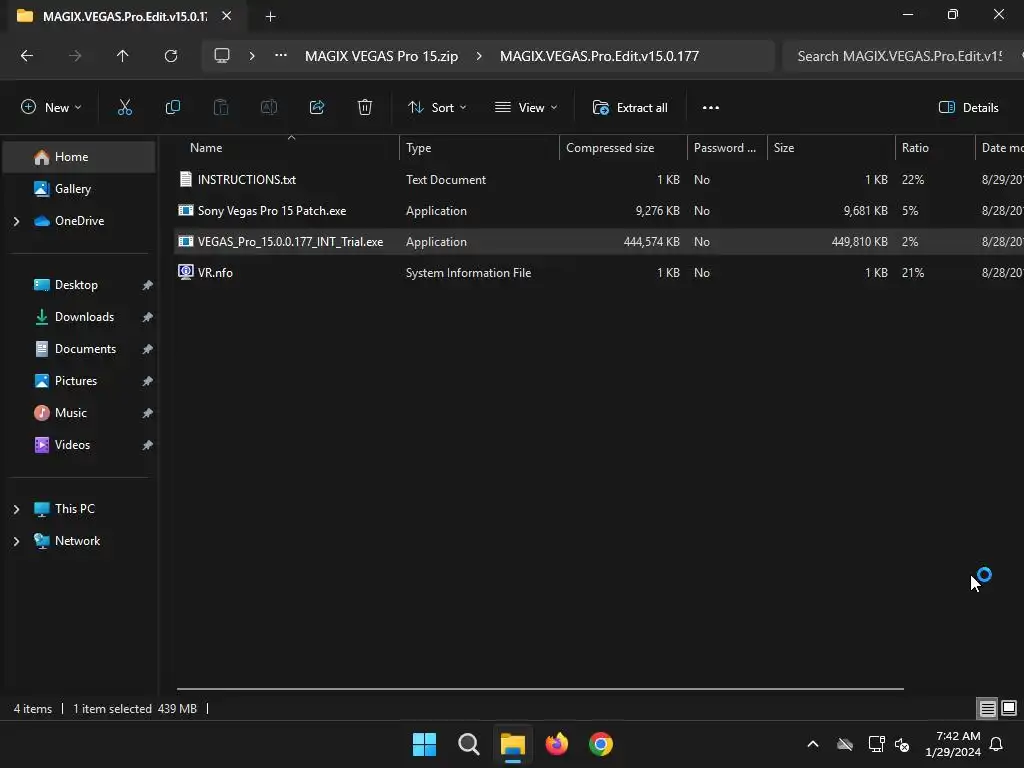Viewport: 1024px width, 768px height.
Task: Navigate up one folder level
Action: [122, 56]
